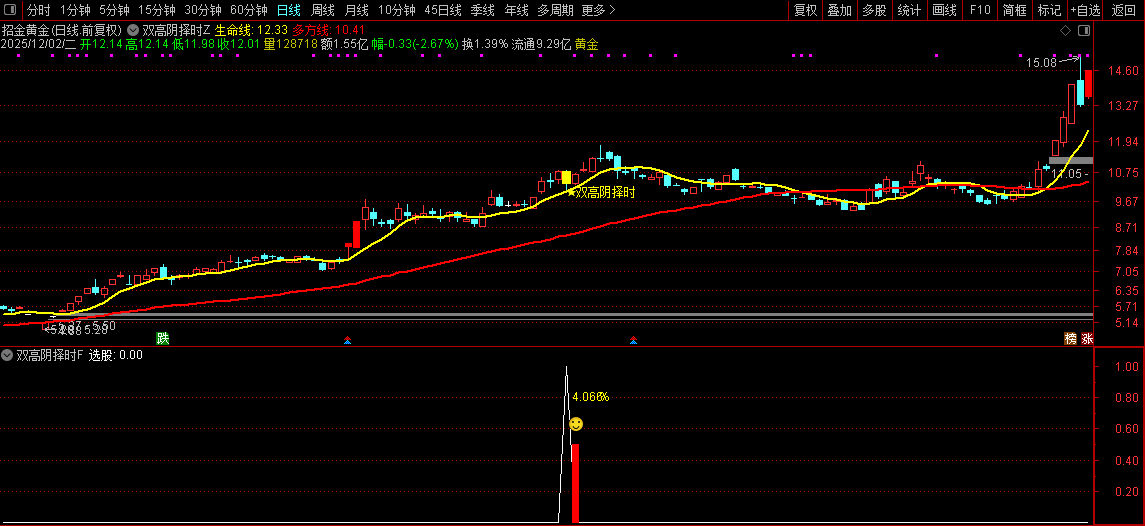Activate the 画线 drawing tool button
Viewport: 1145px width, 526px height.
[x=944, y=10]
